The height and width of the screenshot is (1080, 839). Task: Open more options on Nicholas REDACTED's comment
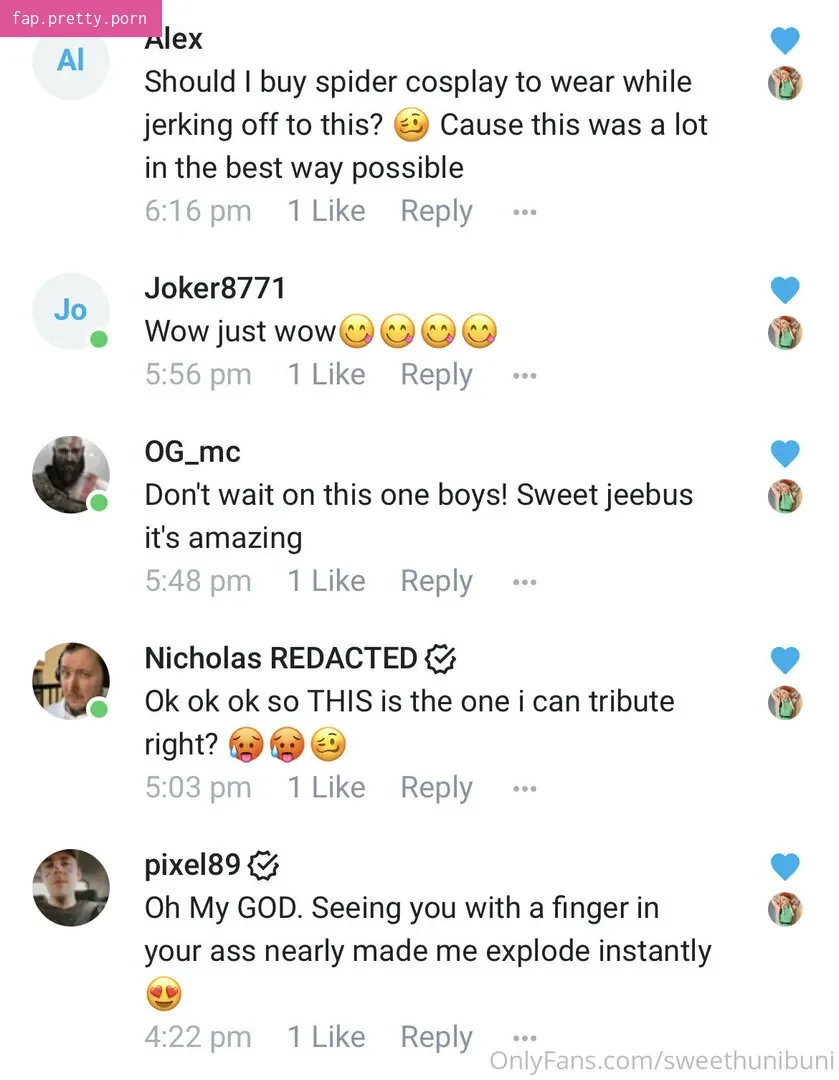[x=524, y=789]
